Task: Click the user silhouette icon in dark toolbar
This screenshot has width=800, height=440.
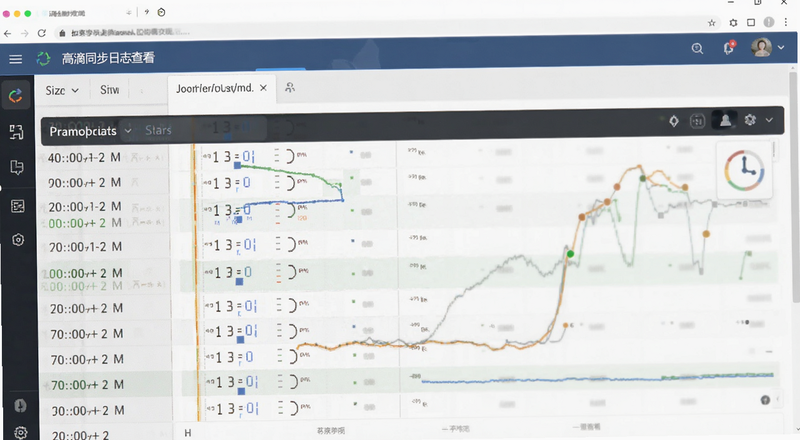Action: tap(724, 120)
